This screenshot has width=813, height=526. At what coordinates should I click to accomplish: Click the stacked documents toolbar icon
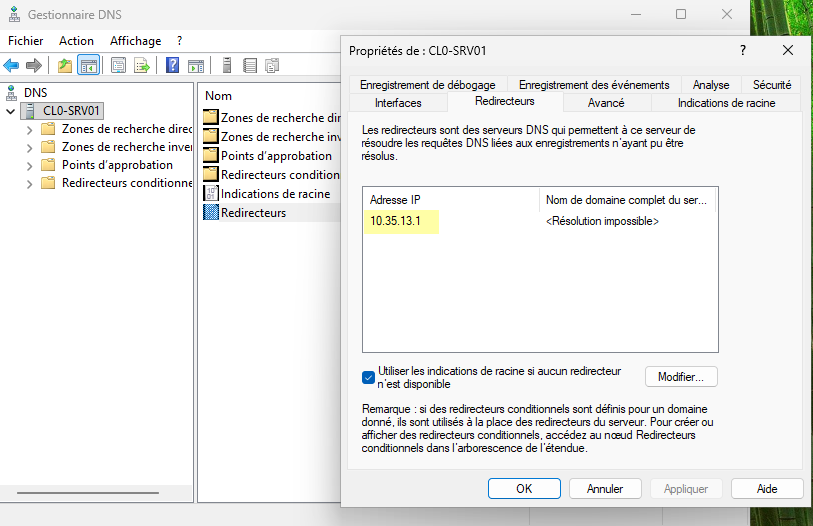272,65
